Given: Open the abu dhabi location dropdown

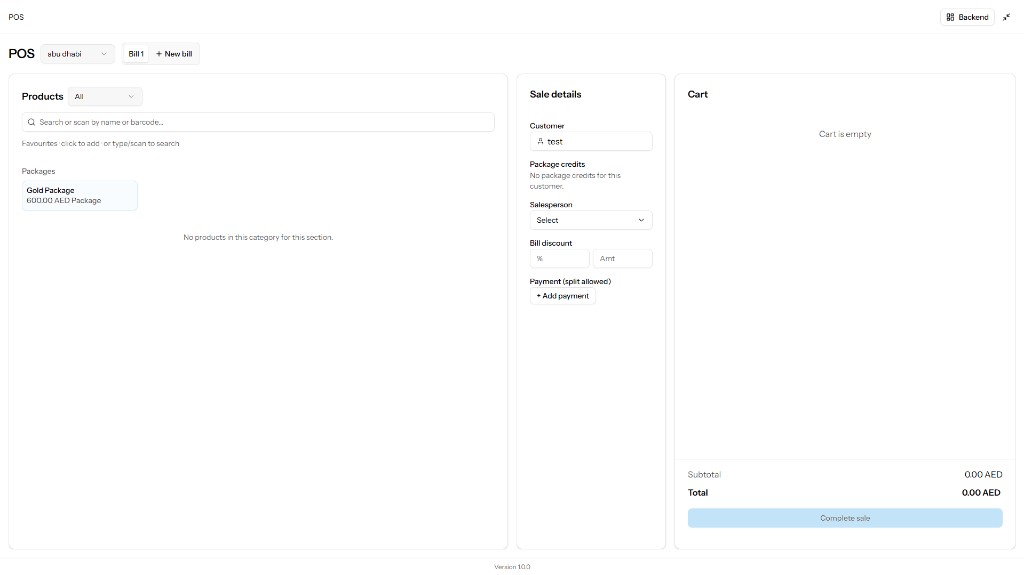Looking at the screenshot, I should [x=77, y=54].
